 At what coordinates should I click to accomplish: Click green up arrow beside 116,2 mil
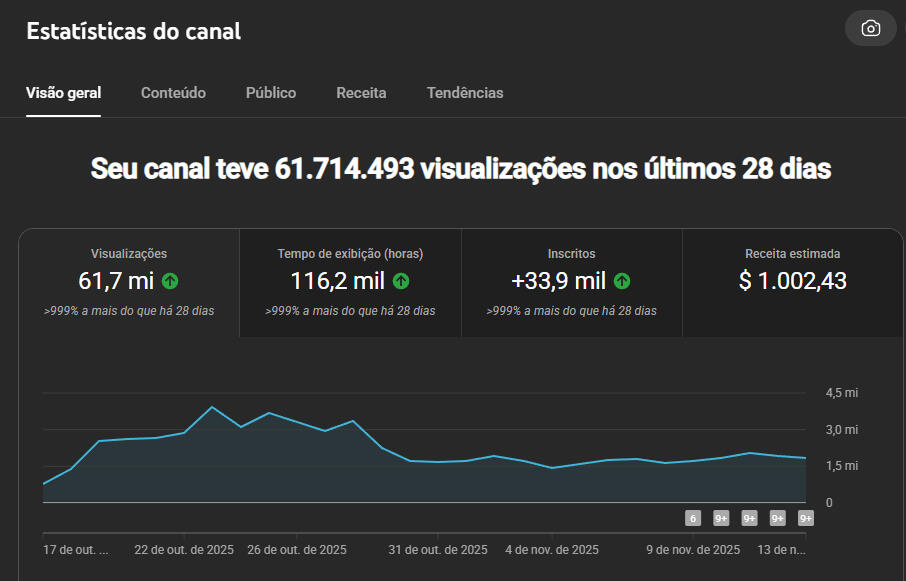[x=401, y=281]
